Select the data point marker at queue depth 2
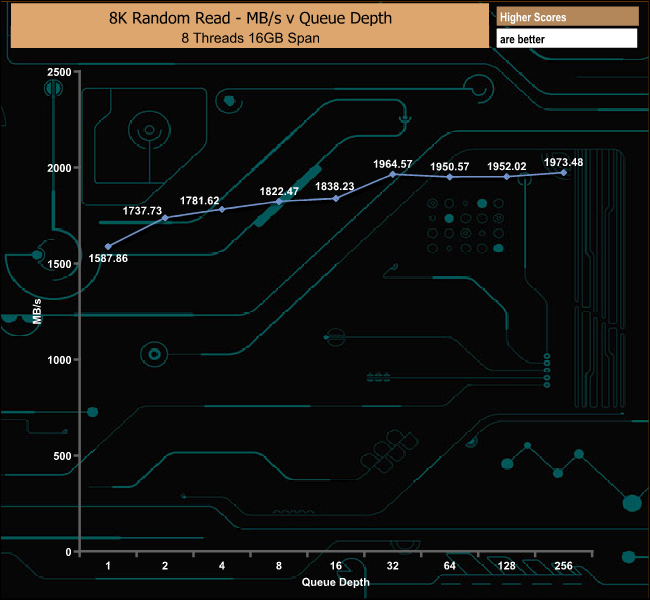This screenshot has width=650, height=600. tap(165, 217)
